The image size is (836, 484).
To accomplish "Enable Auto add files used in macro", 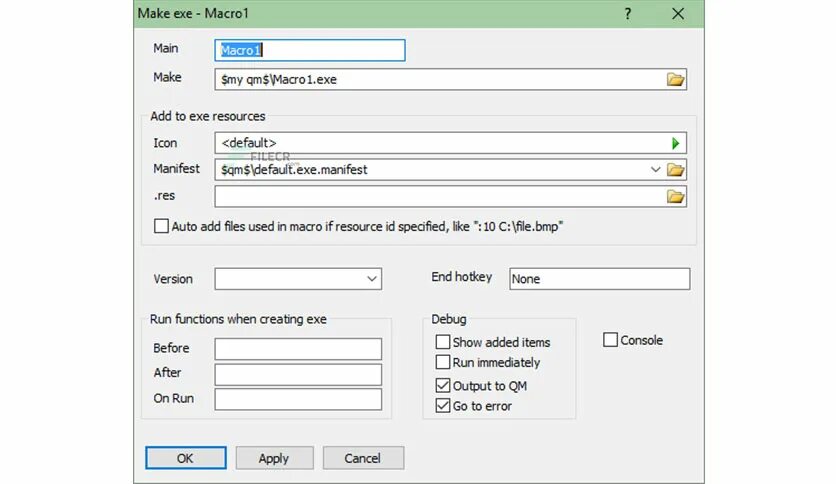I will 161,226.
